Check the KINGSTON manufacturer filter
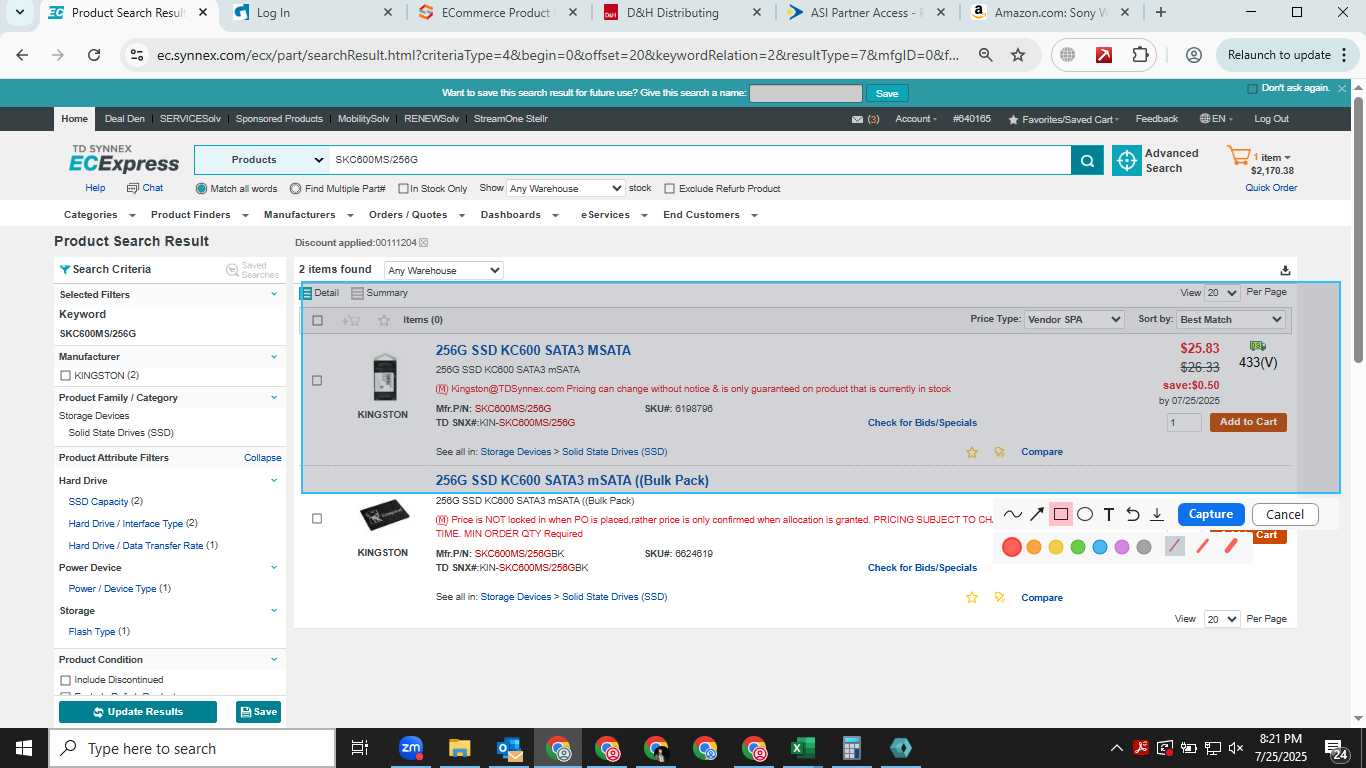Viewport: 1366px width, 768px height. click(66, 376)
